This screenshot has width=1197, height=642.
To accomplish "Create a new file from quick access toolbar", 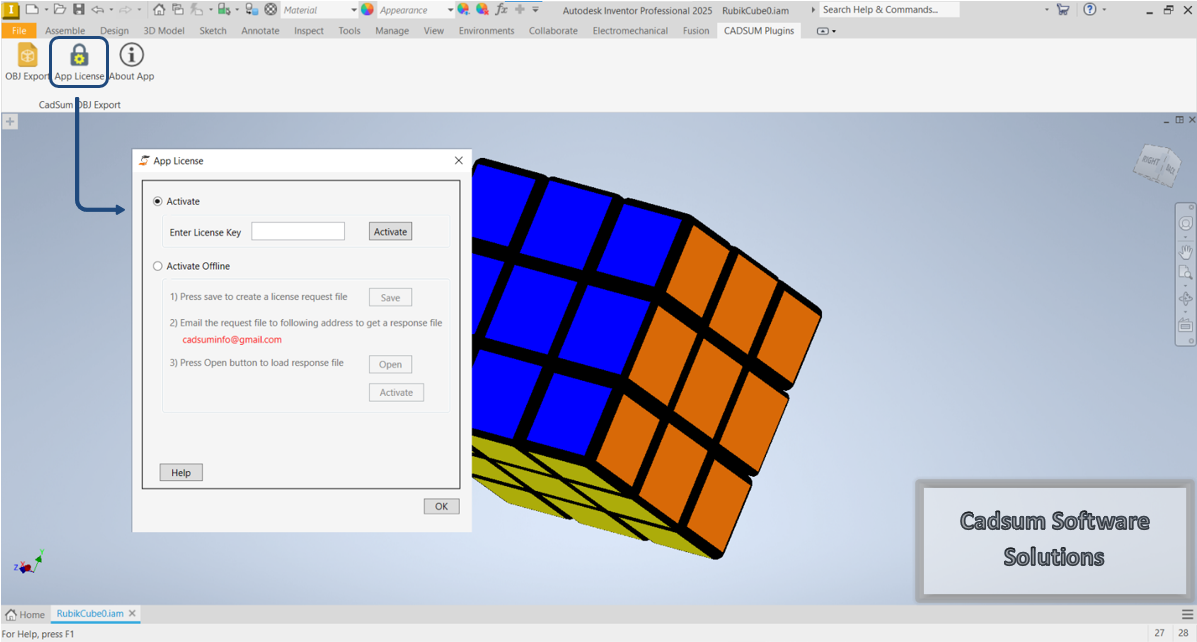I will click(x=32, y=10).
